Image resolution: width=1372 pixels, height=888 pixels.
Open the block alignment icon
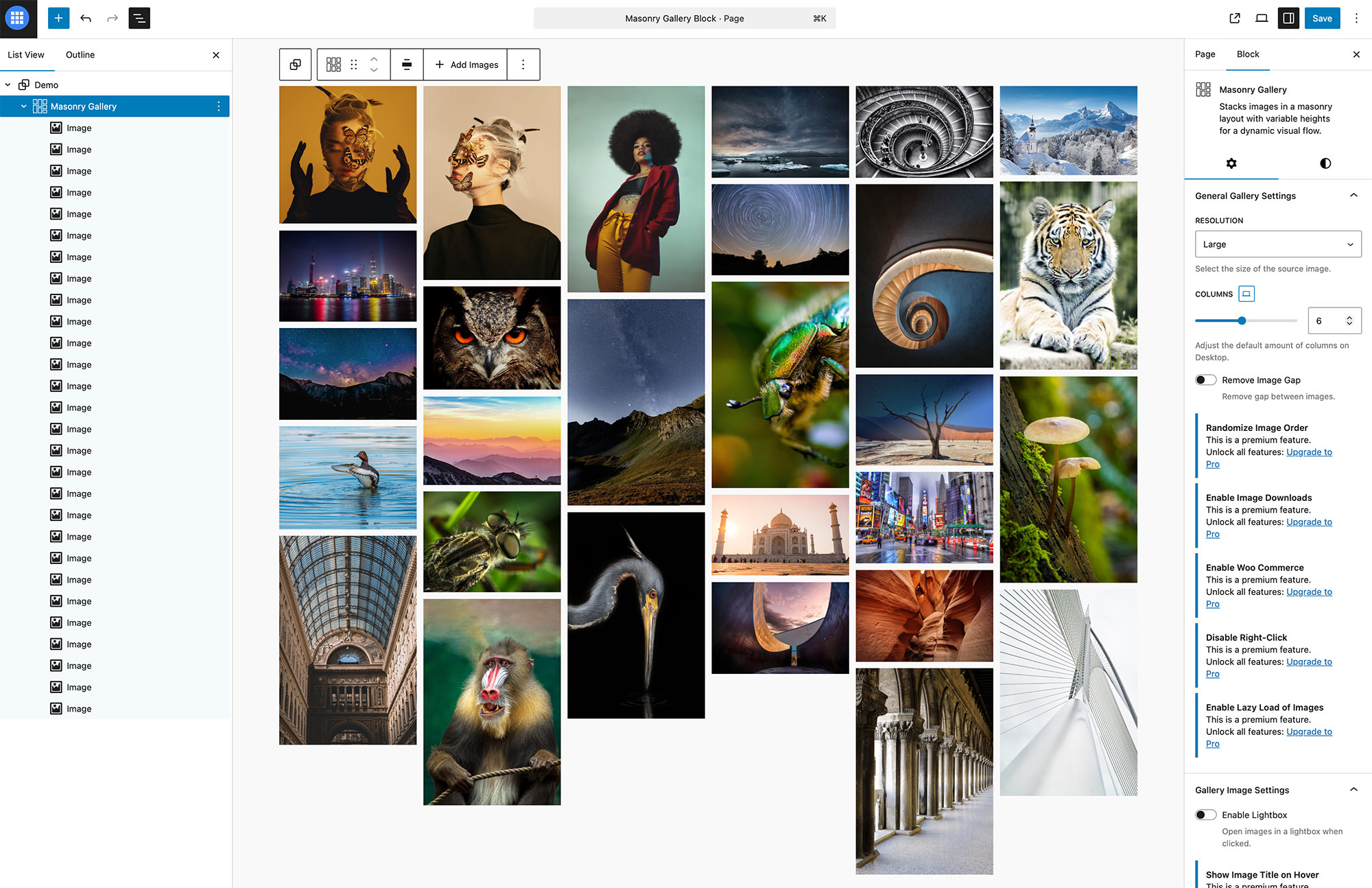(406, 64)
